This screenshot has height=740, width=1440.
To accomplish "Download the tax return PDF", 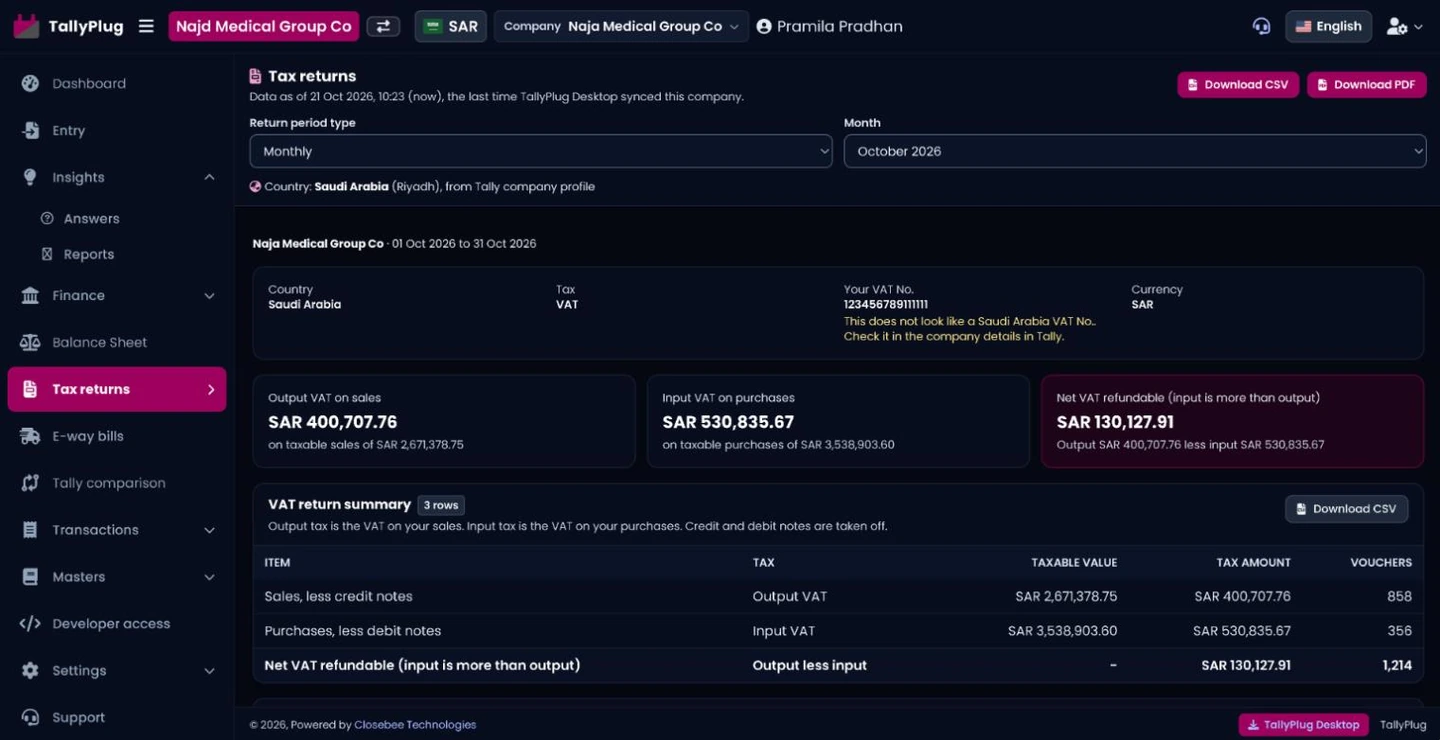I will tap(1366, 85).
